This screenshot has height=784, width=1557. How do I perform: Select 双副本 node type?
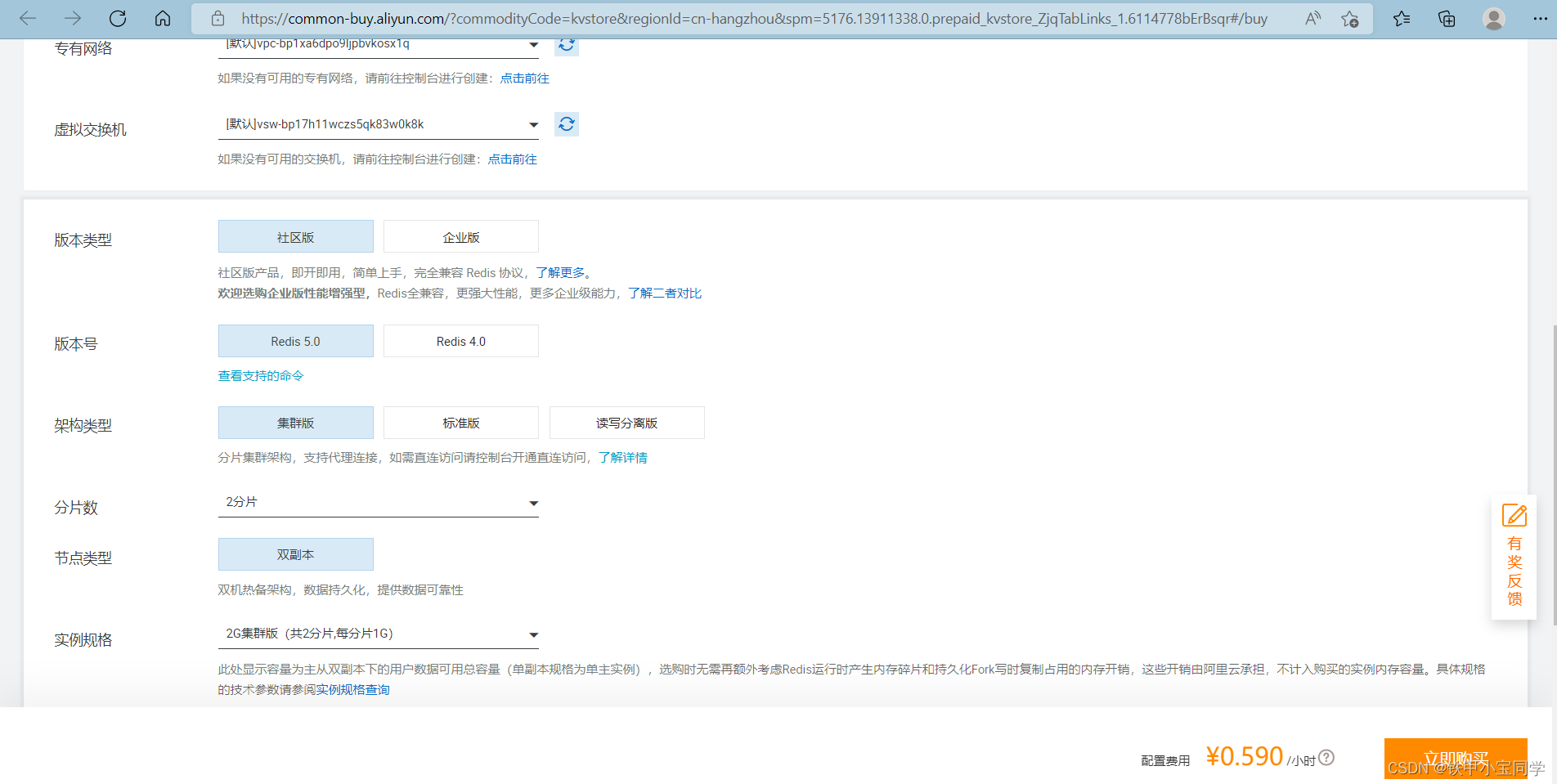[x=296, y=554]
